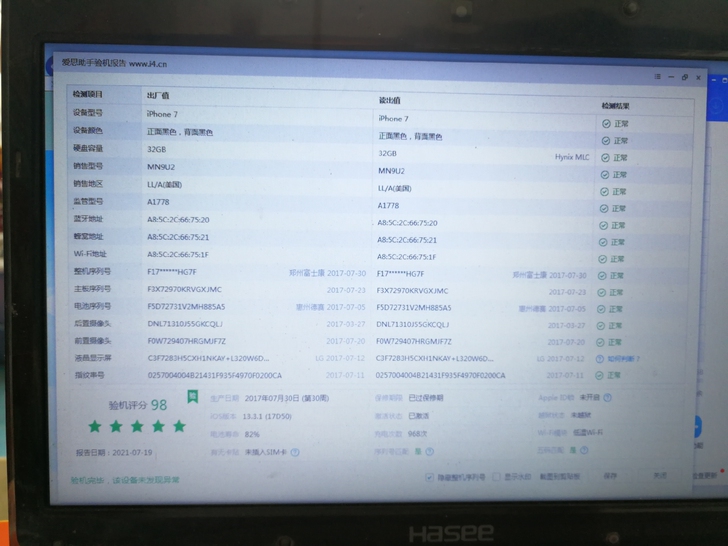Click factory mainboard serial F3X72970KRVGXJMC
The height and width of the screenshot is (546, 728).
pyautogui.click(x=185, y=289)
